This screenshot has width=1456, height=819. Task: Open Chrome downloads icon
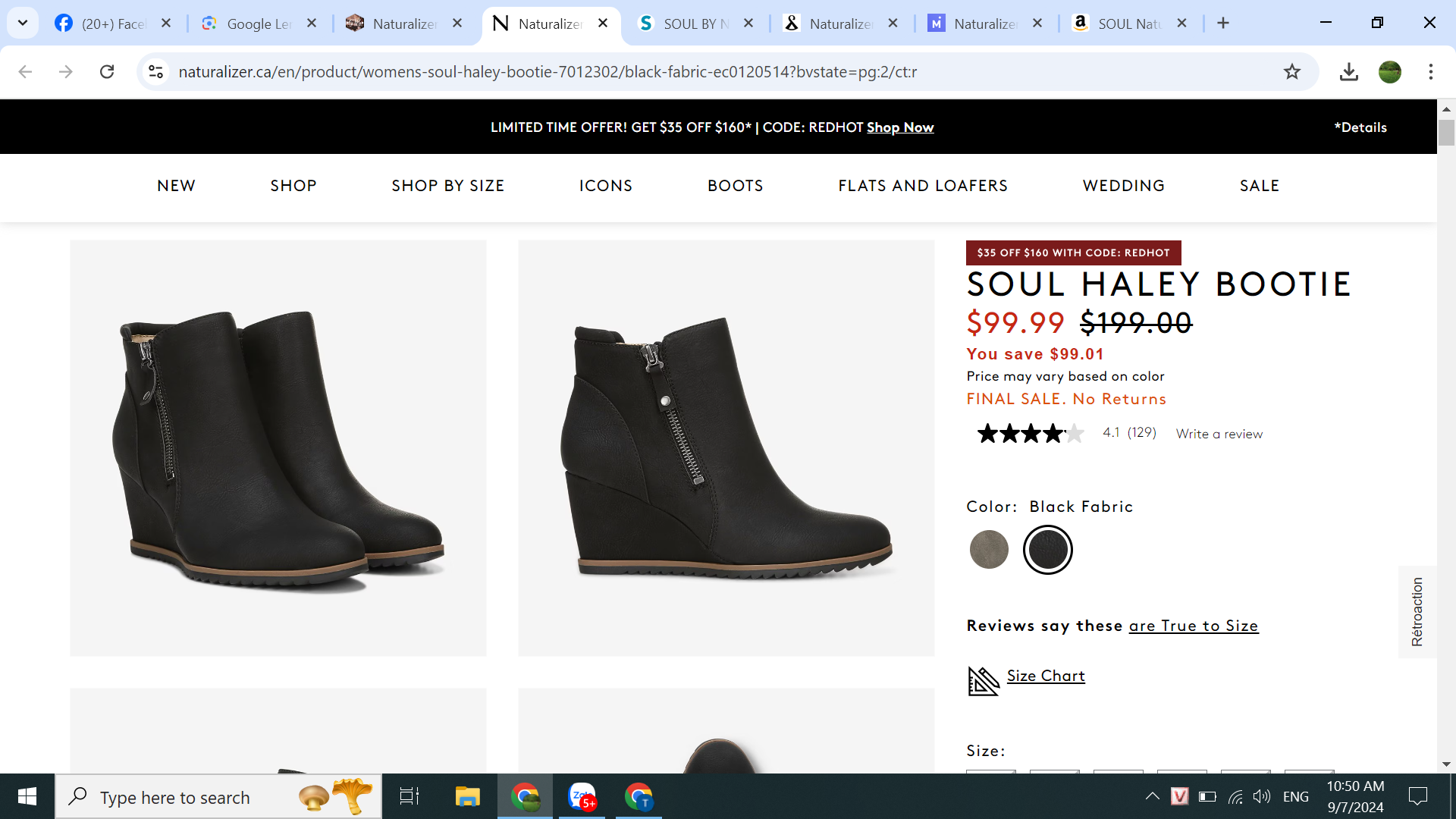pyautogui.click(x=1348, y=72)
